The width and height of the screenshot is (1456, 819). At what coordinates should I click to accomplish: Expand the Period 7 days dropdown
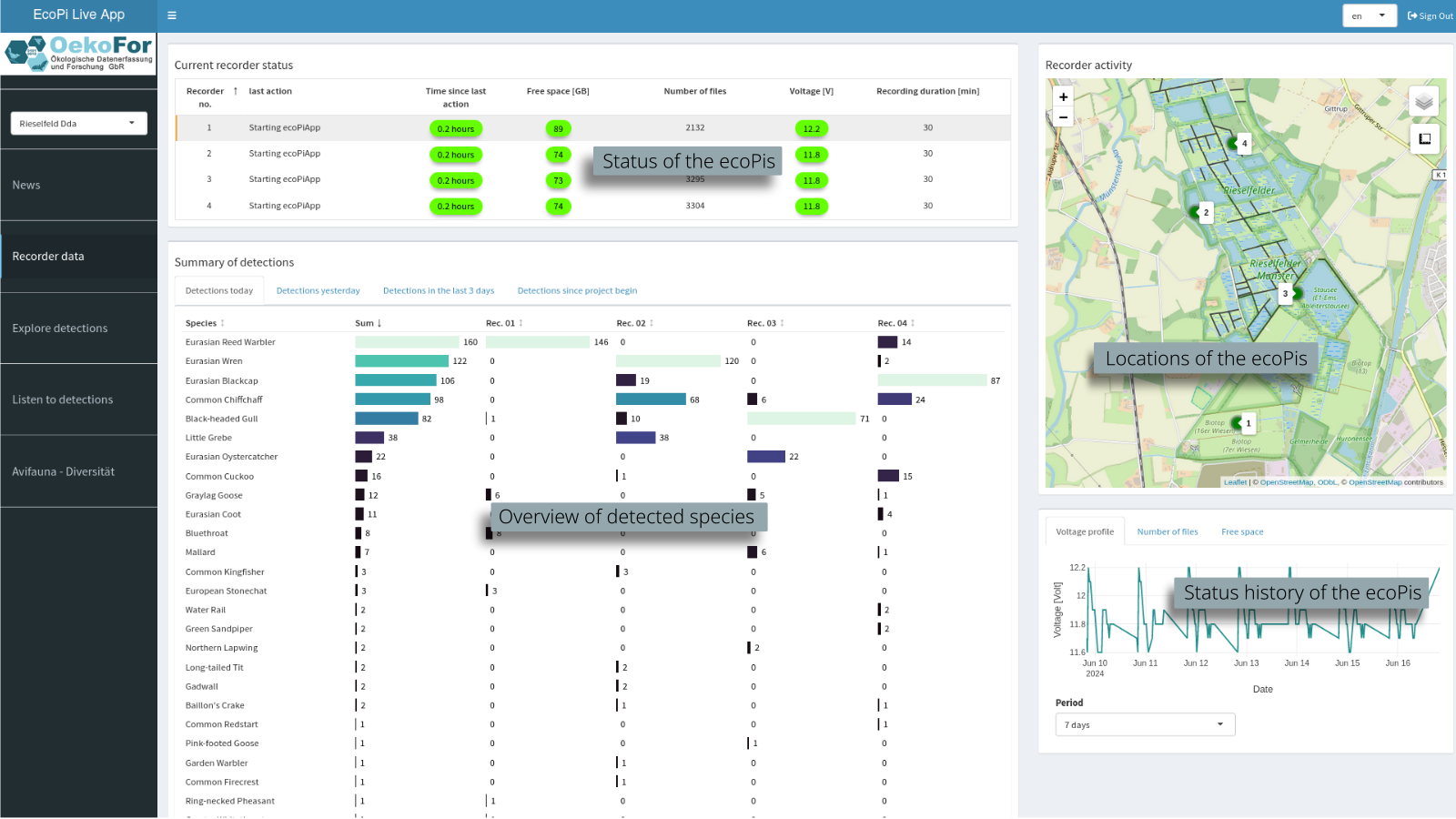[1144, 725]
